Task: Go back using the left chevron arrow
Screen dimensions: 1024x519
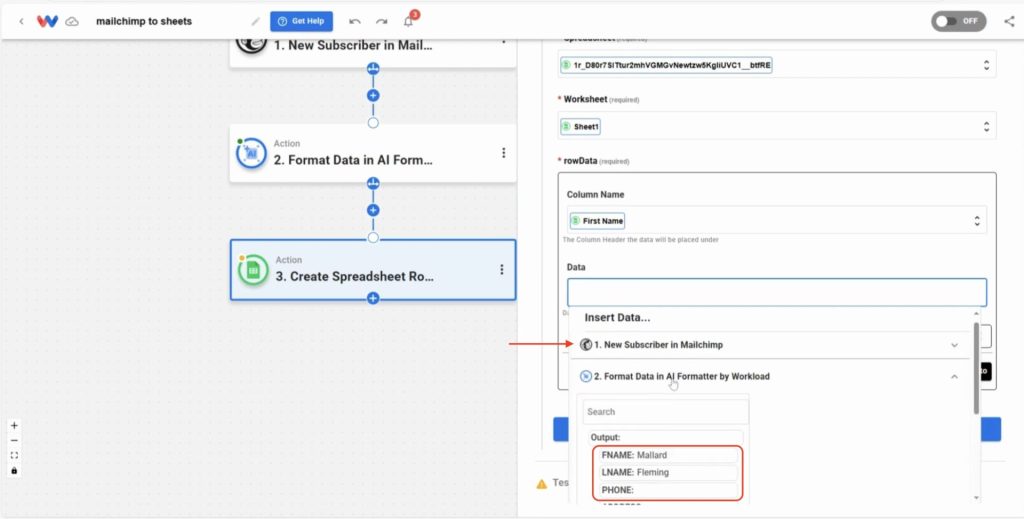Action: coord(21,22)
